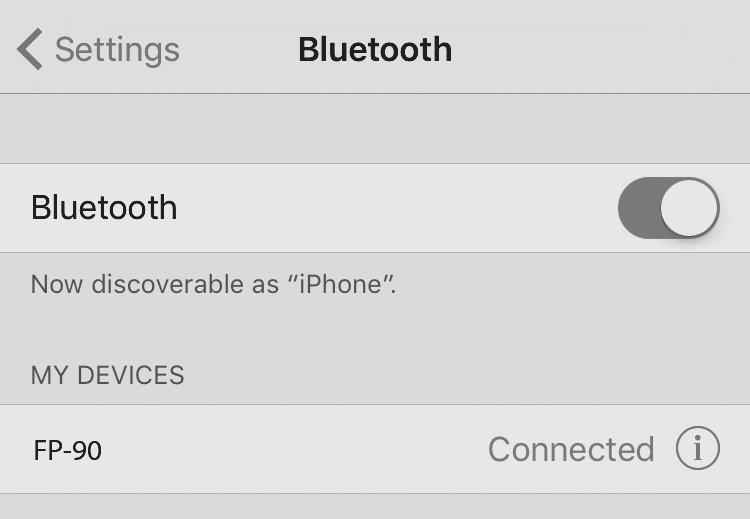
Task: Click the gray track of Bluetooth switch
Action: pyautogui.click(x=639, y=208)
